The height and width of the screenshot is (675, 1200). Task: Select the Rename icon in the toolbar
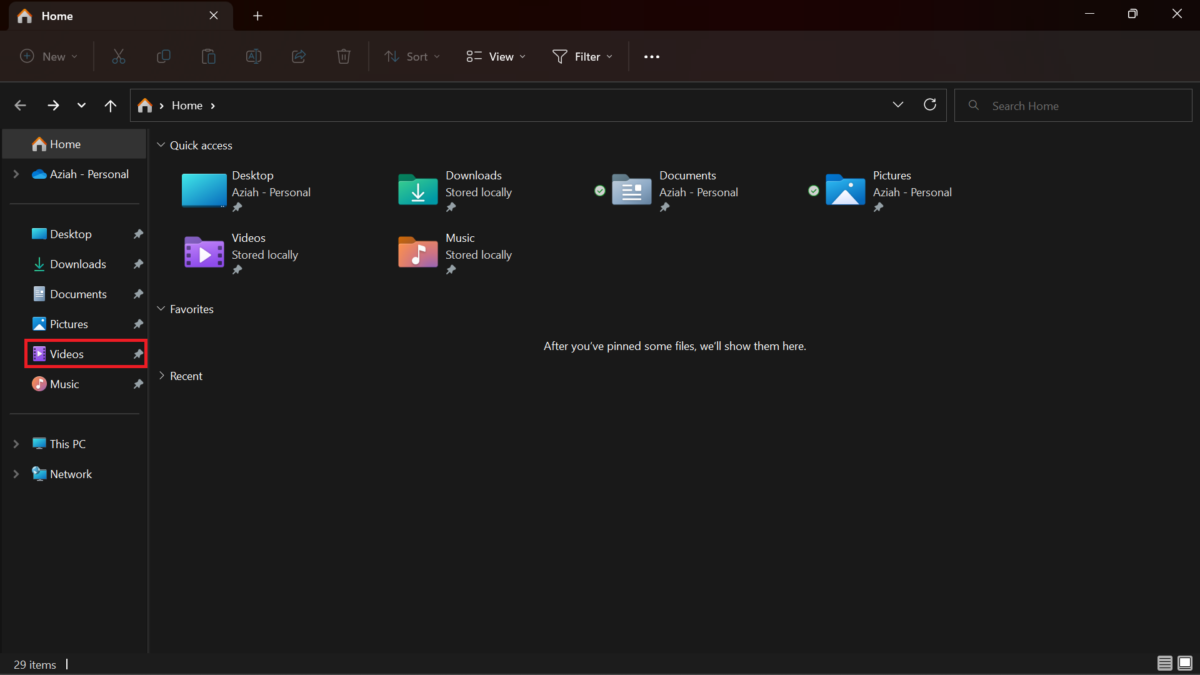[253, 56]
